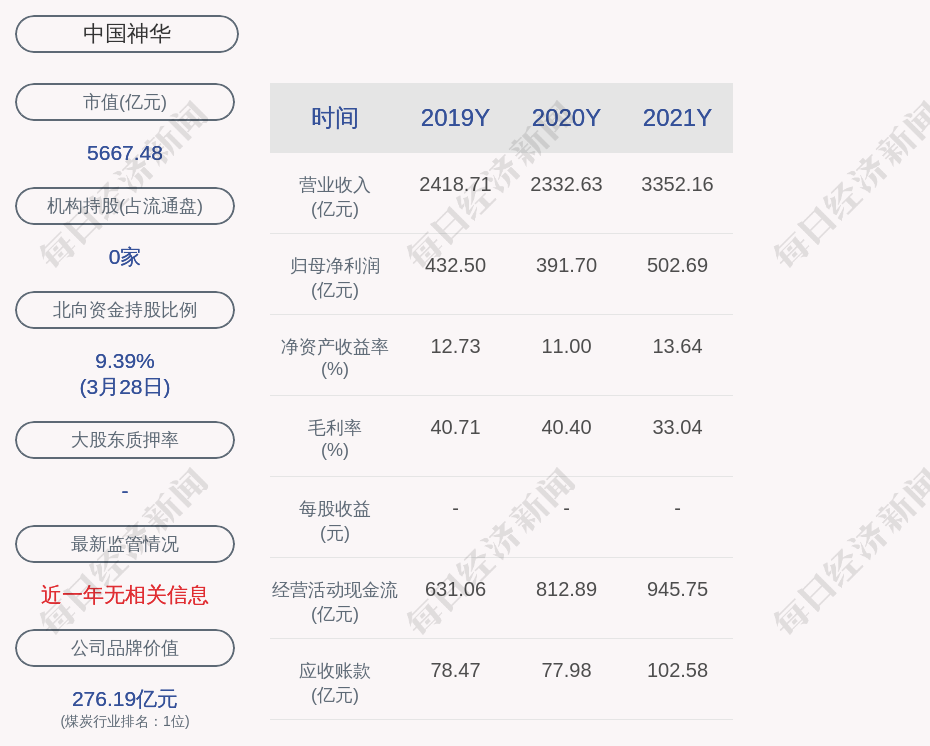This screenshot has width=930, height=746.
Task: Click the 机构持股(占流通盘) label
Action: tap(125, 206)
